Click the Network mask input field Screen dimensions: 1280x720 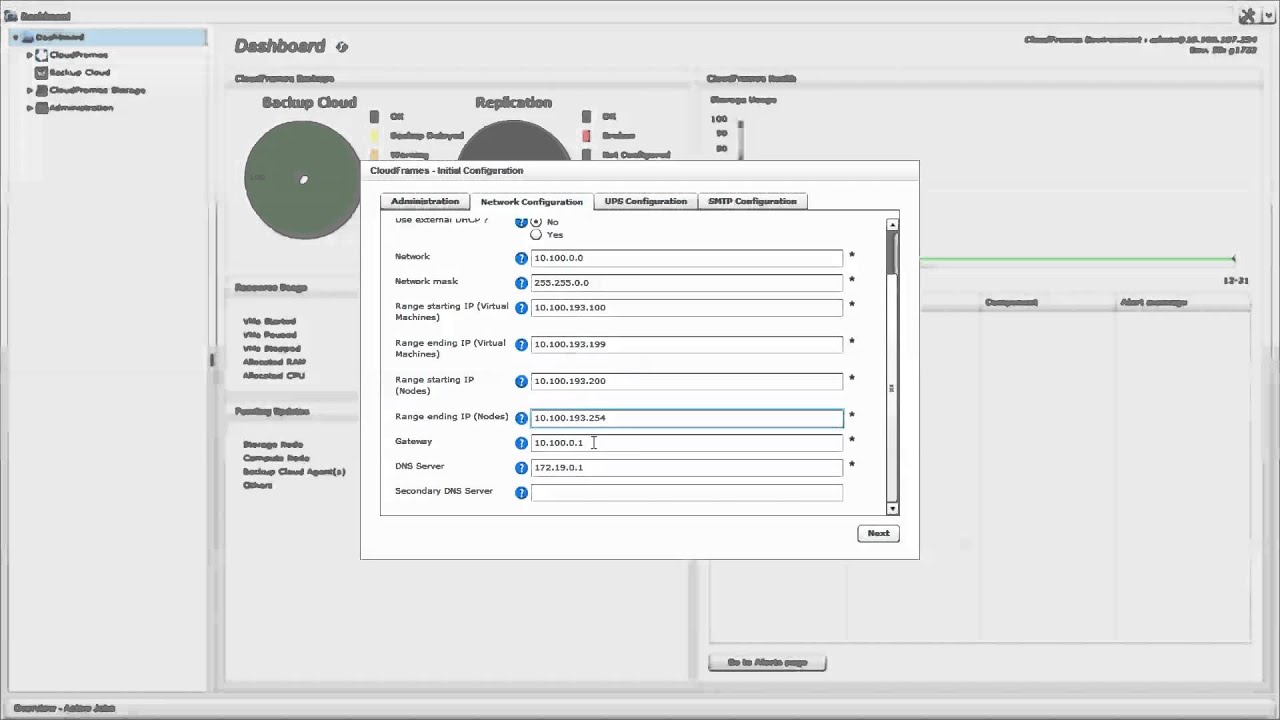tap(687, 283)
